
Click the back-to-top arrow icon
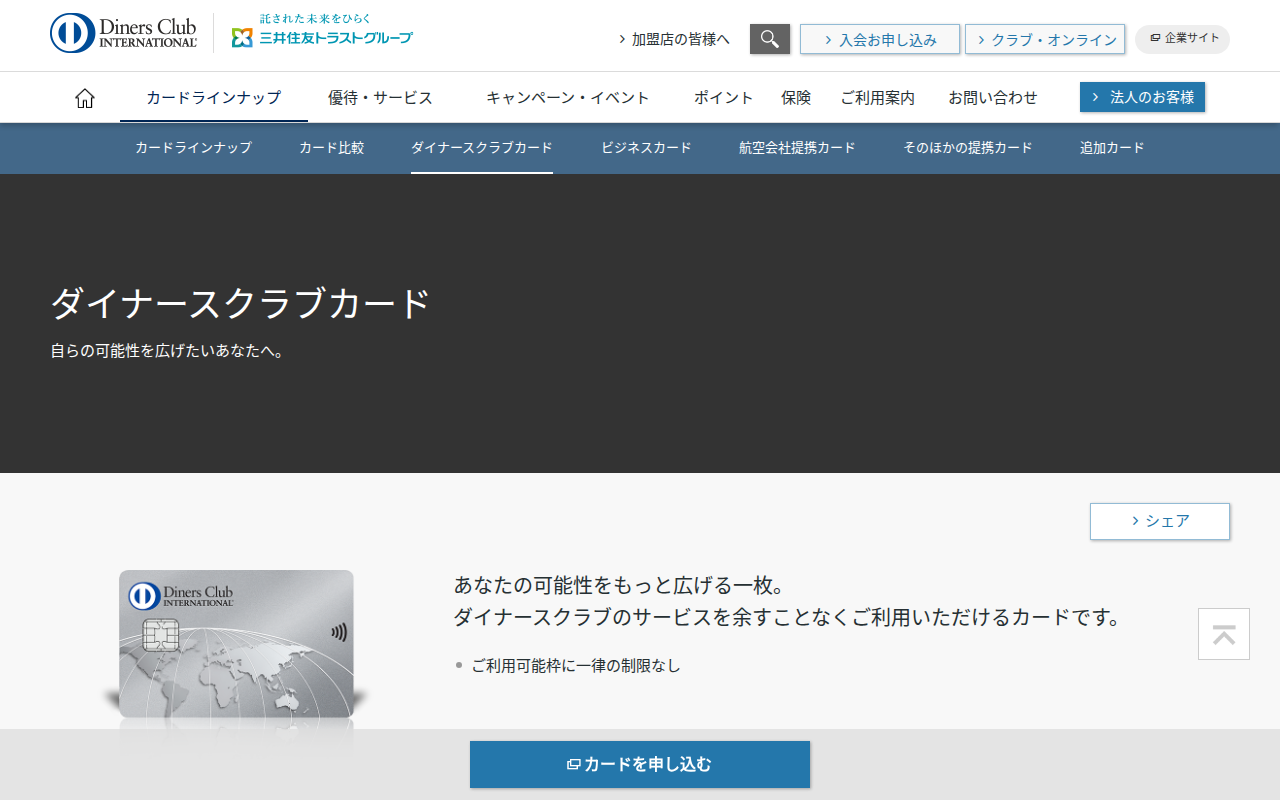pos(1223,634)
